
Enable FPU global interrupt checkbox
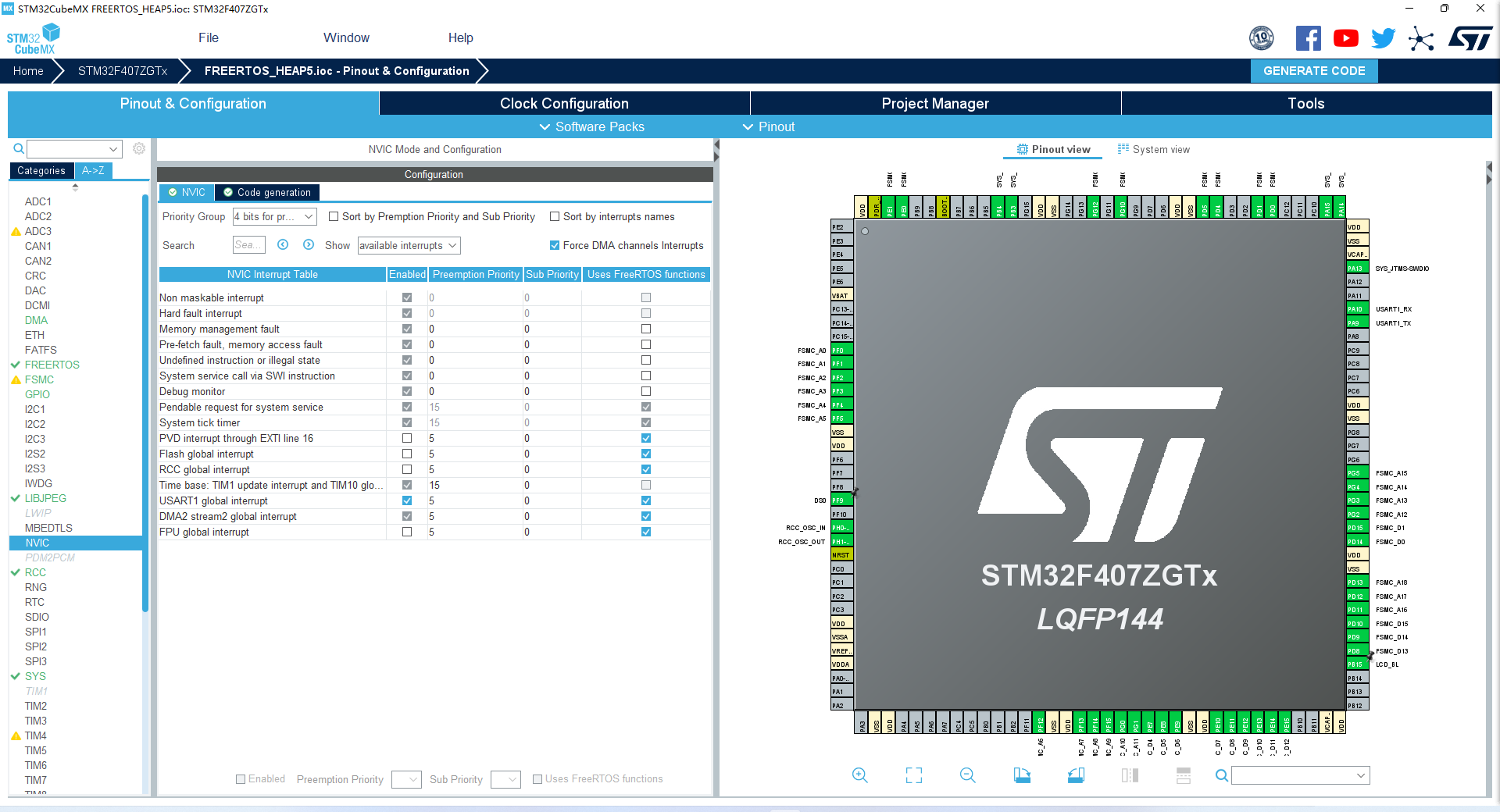[407, 532]
